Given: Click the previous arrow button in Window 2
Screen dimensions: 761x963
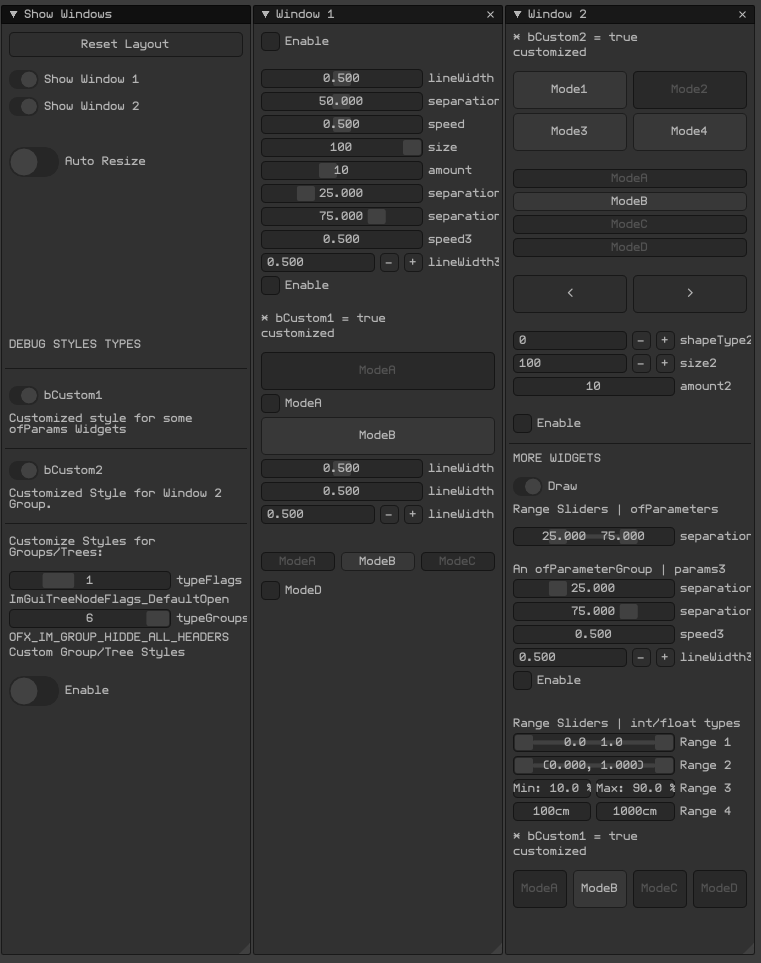Looking at the screenshot, I should pyautogui.click(x=569, y=294).
